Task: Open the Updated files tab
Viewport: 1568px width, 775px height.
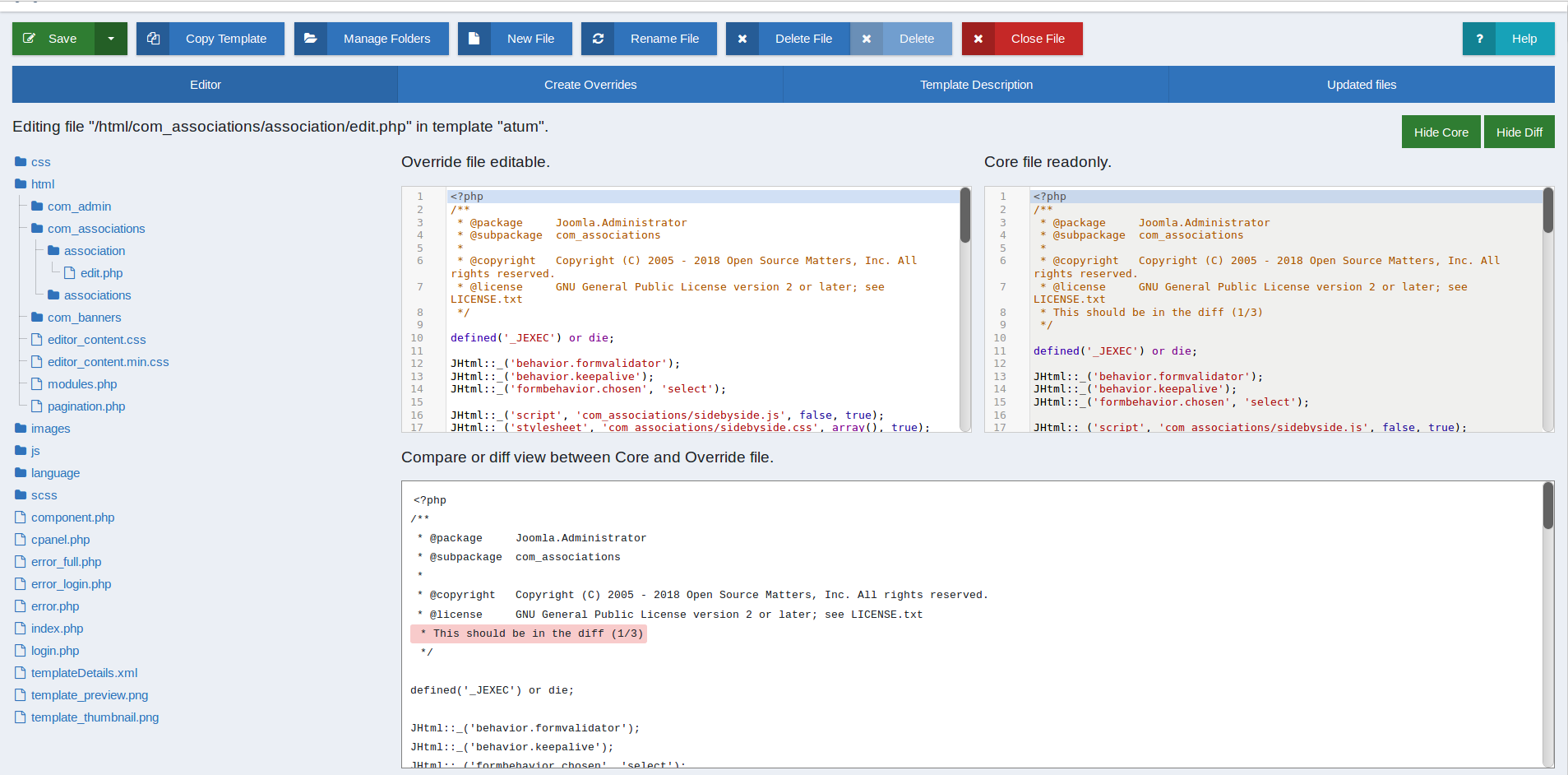Action: (1362, 85)
